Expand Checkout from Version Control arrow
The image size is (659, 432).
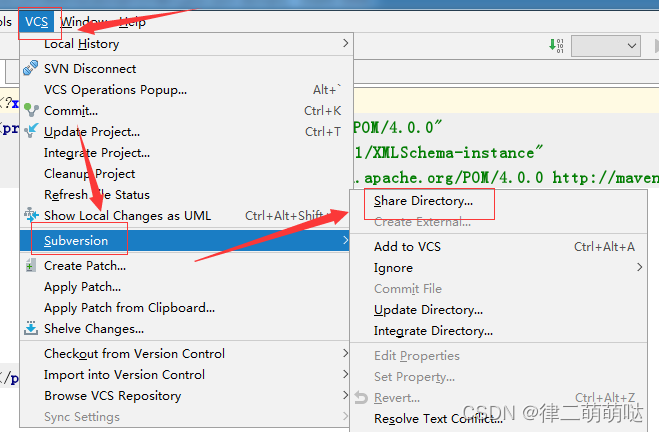tap(345, 353)
